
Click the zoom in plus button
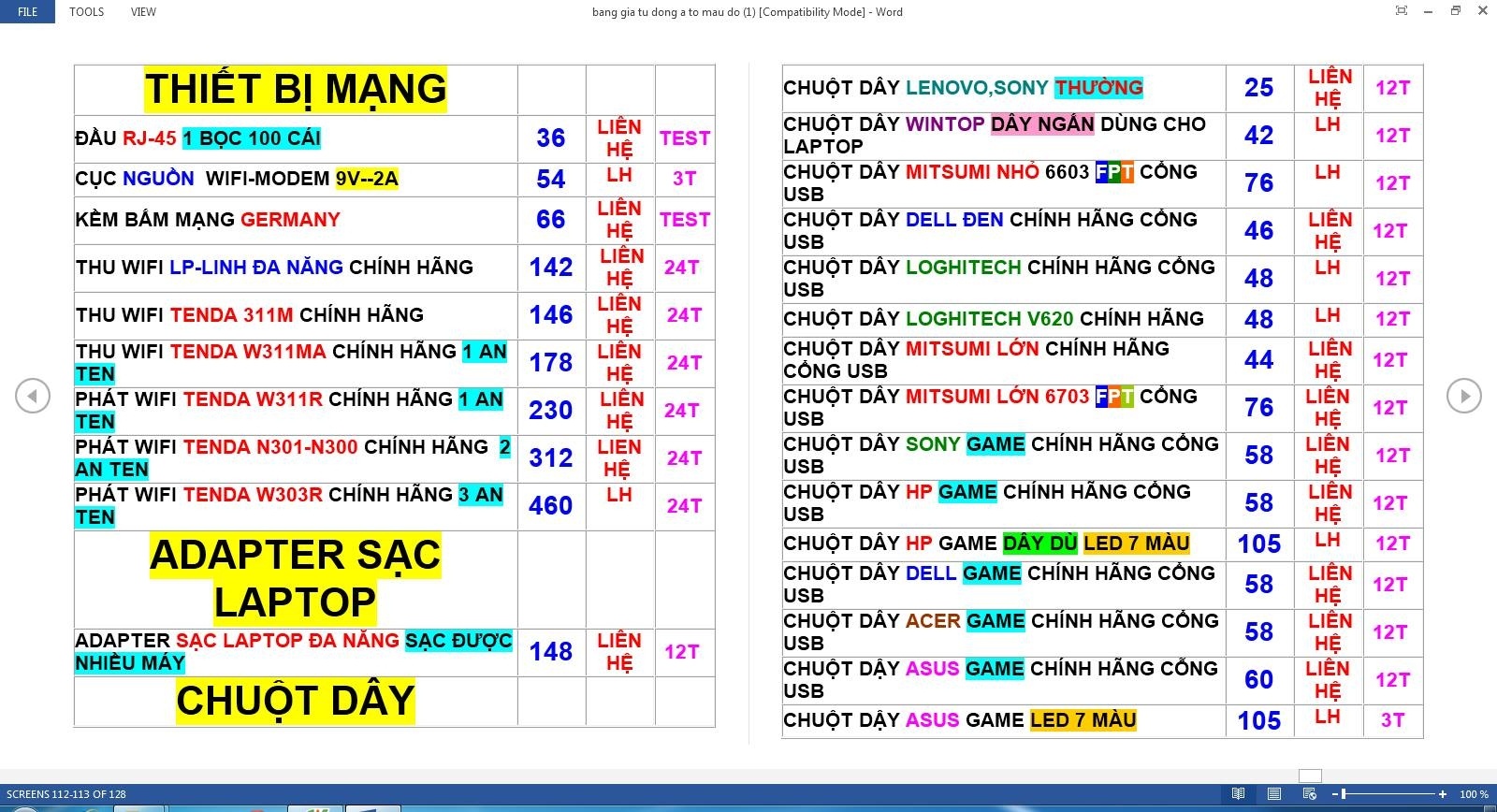tap(1443, 794)
